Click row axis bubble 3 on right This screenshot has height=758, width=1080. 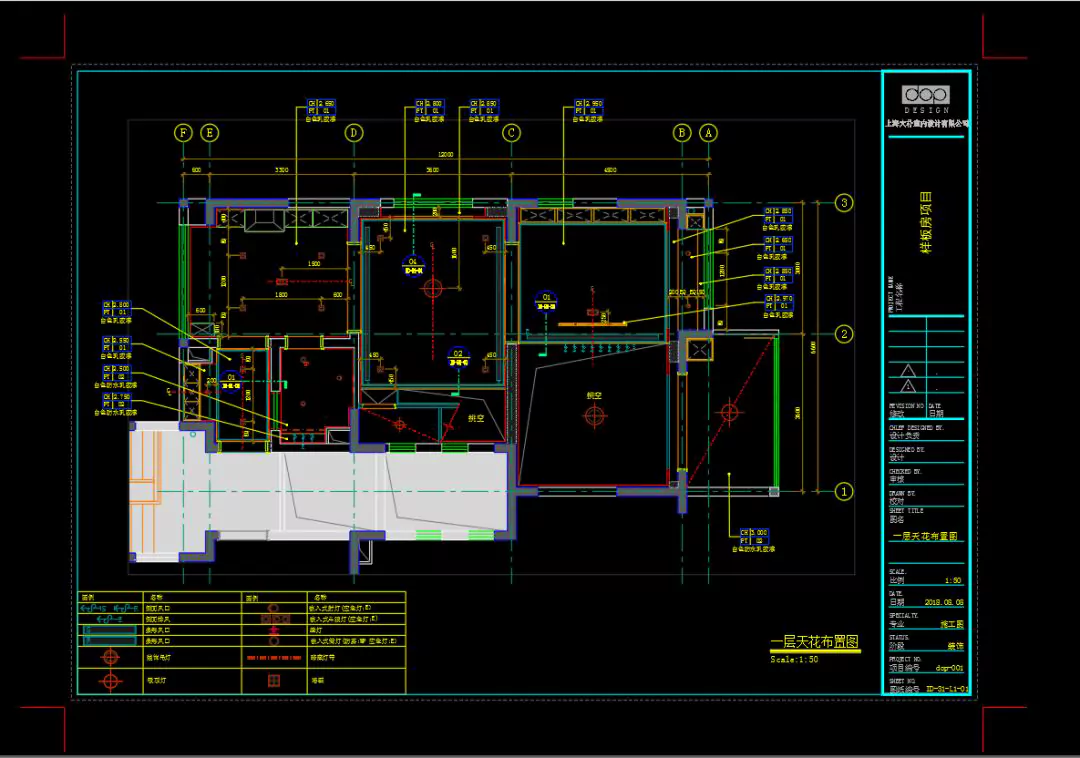pyautogui.click(x=844, y=203)
